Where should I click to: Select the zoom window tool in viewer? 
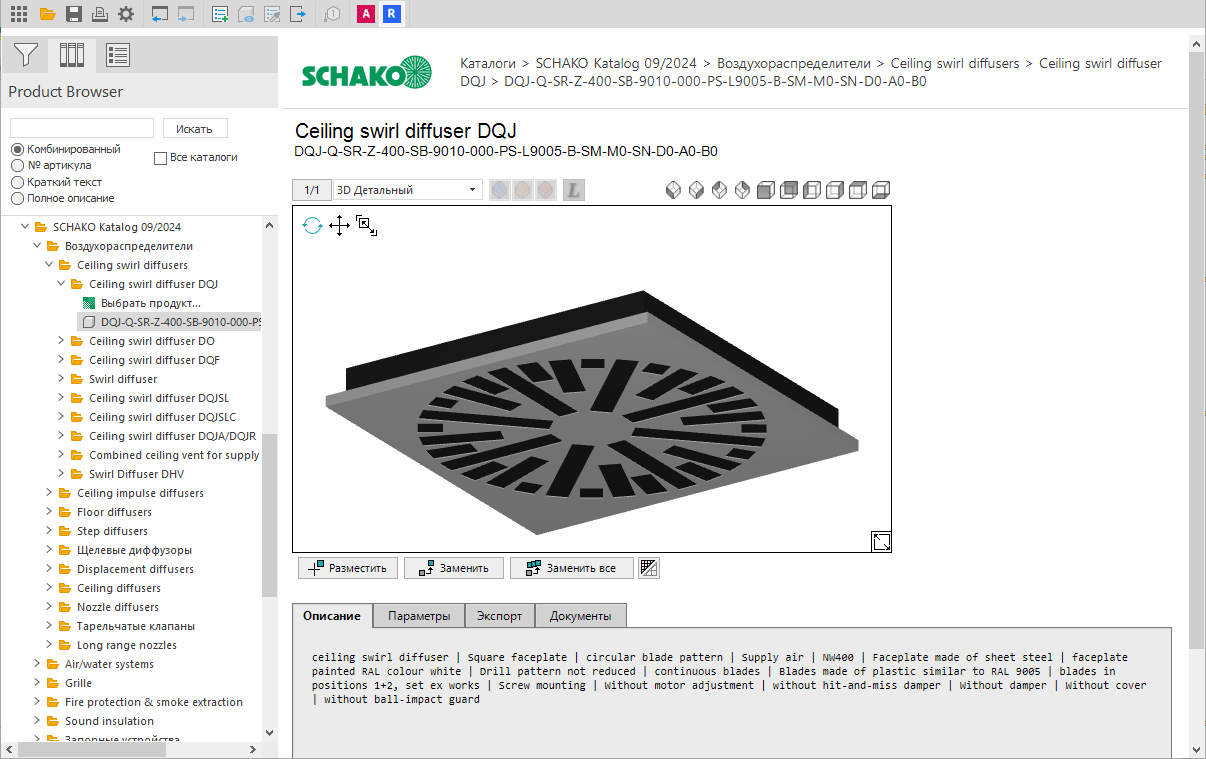point(366,226)
